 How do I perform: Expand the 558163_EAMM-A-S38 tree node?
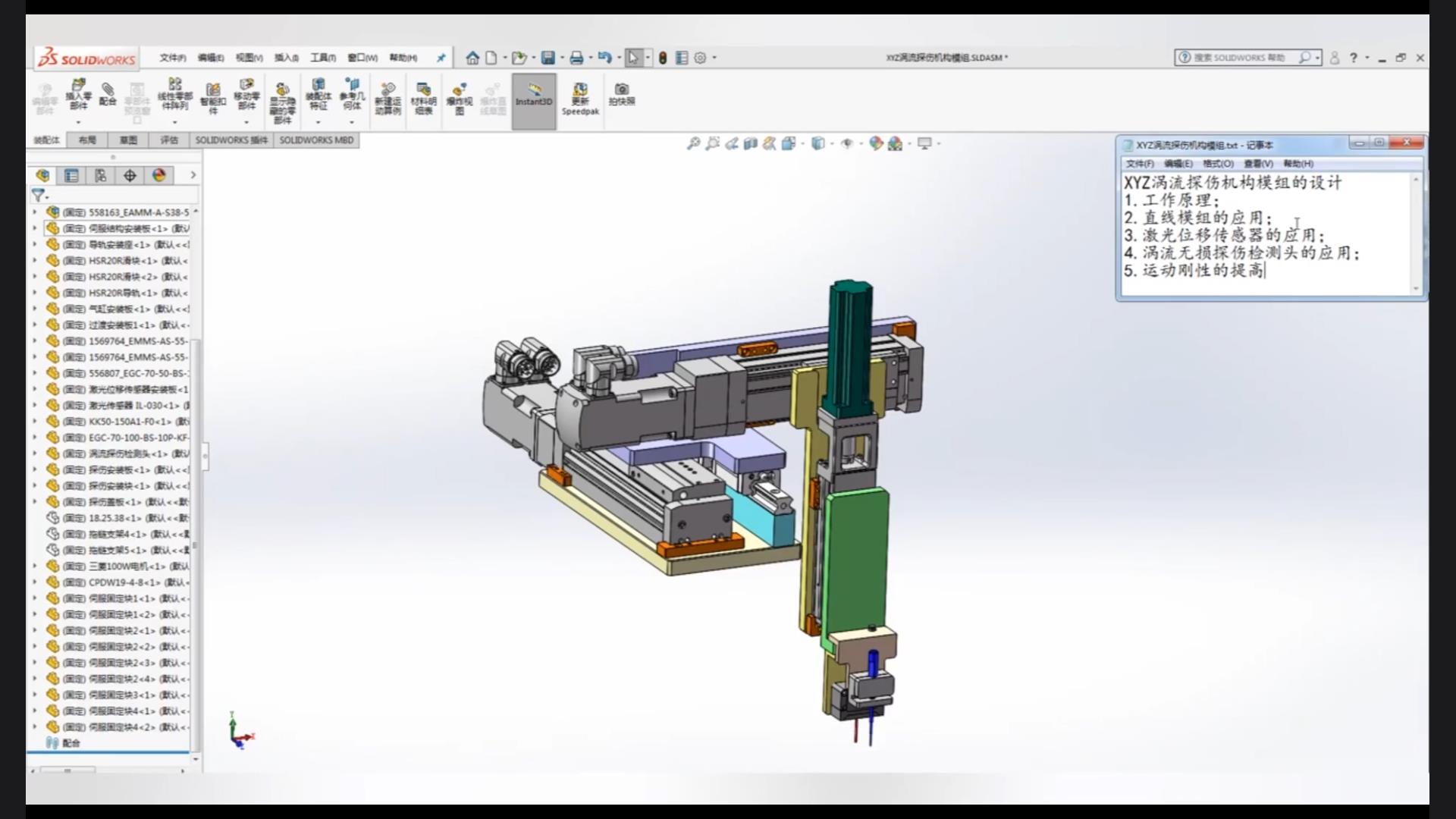click(x=35, y=212)
